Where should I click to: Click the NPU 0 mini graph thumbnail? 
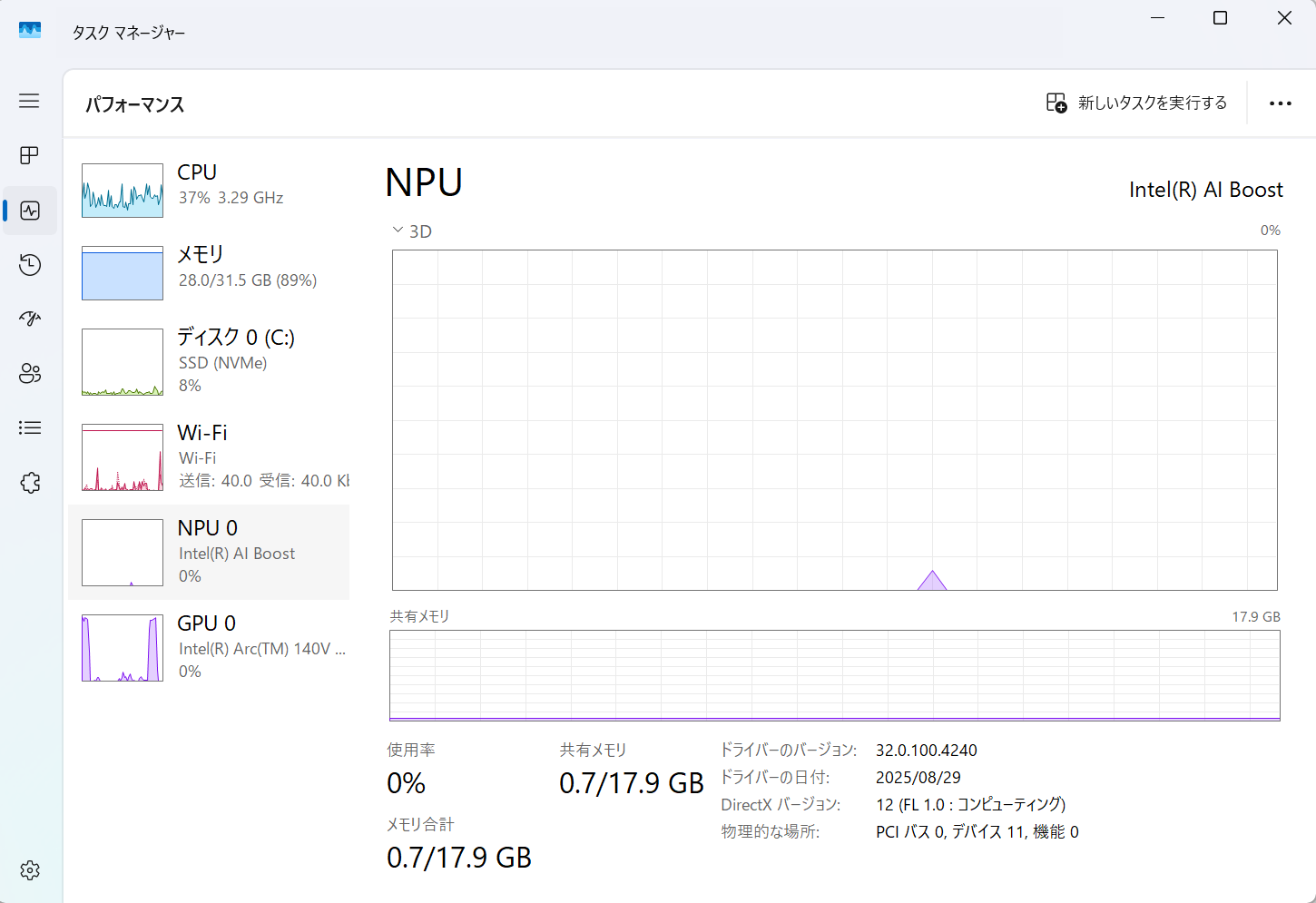pyautogui.click(x=123, y=553)
